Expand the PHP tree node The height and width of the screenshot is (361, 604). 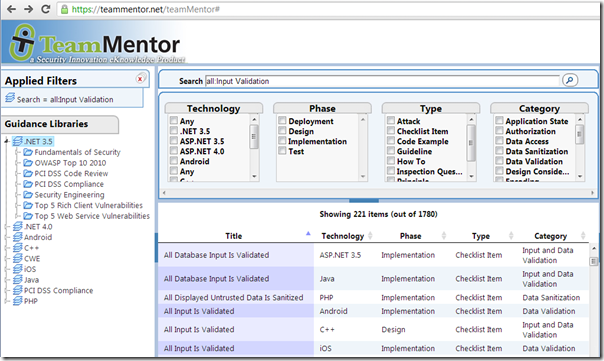point(7,301)
